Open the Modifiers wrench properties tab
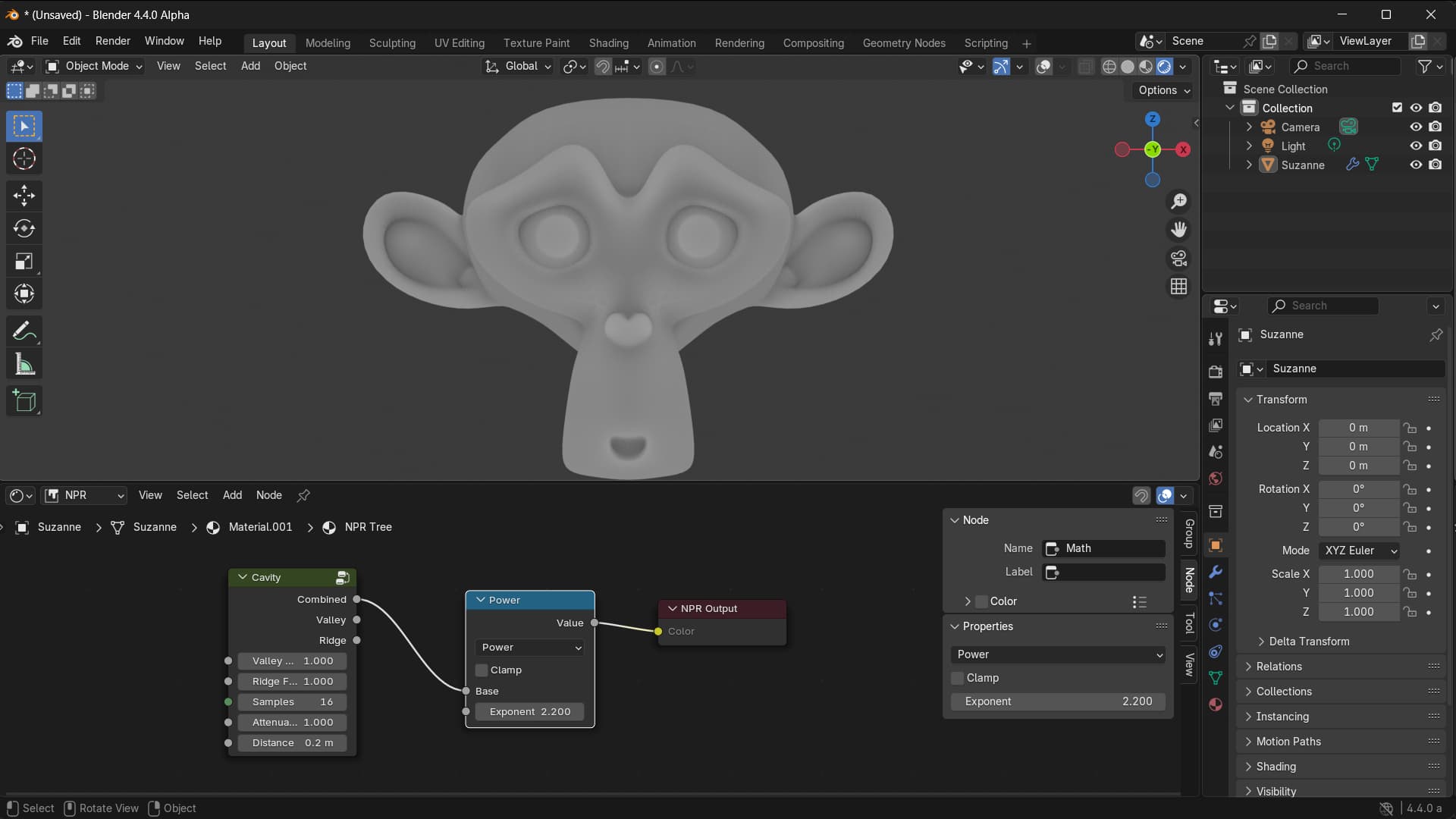The width and height of the screenshot is (1456, 819). (x=1216, y=572)
